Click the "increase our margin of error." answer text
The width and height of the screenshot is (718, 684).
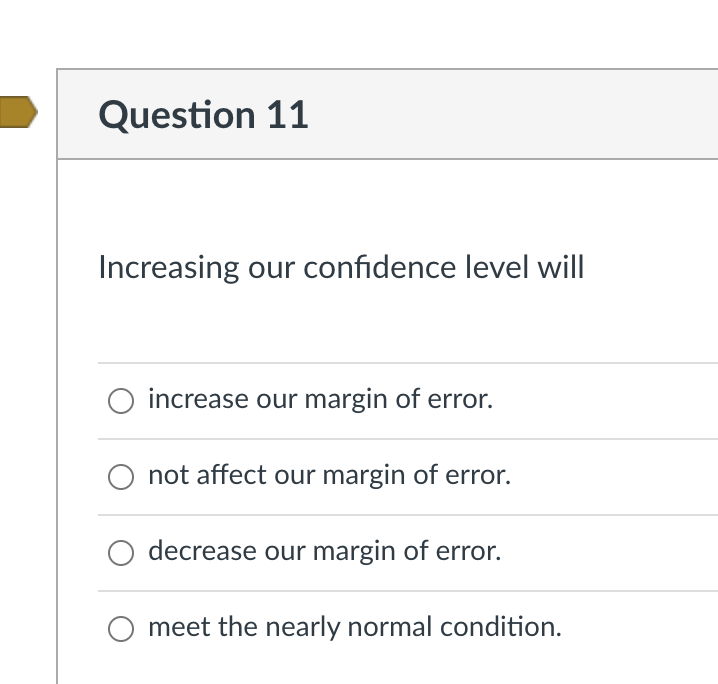tap(320, 400)
